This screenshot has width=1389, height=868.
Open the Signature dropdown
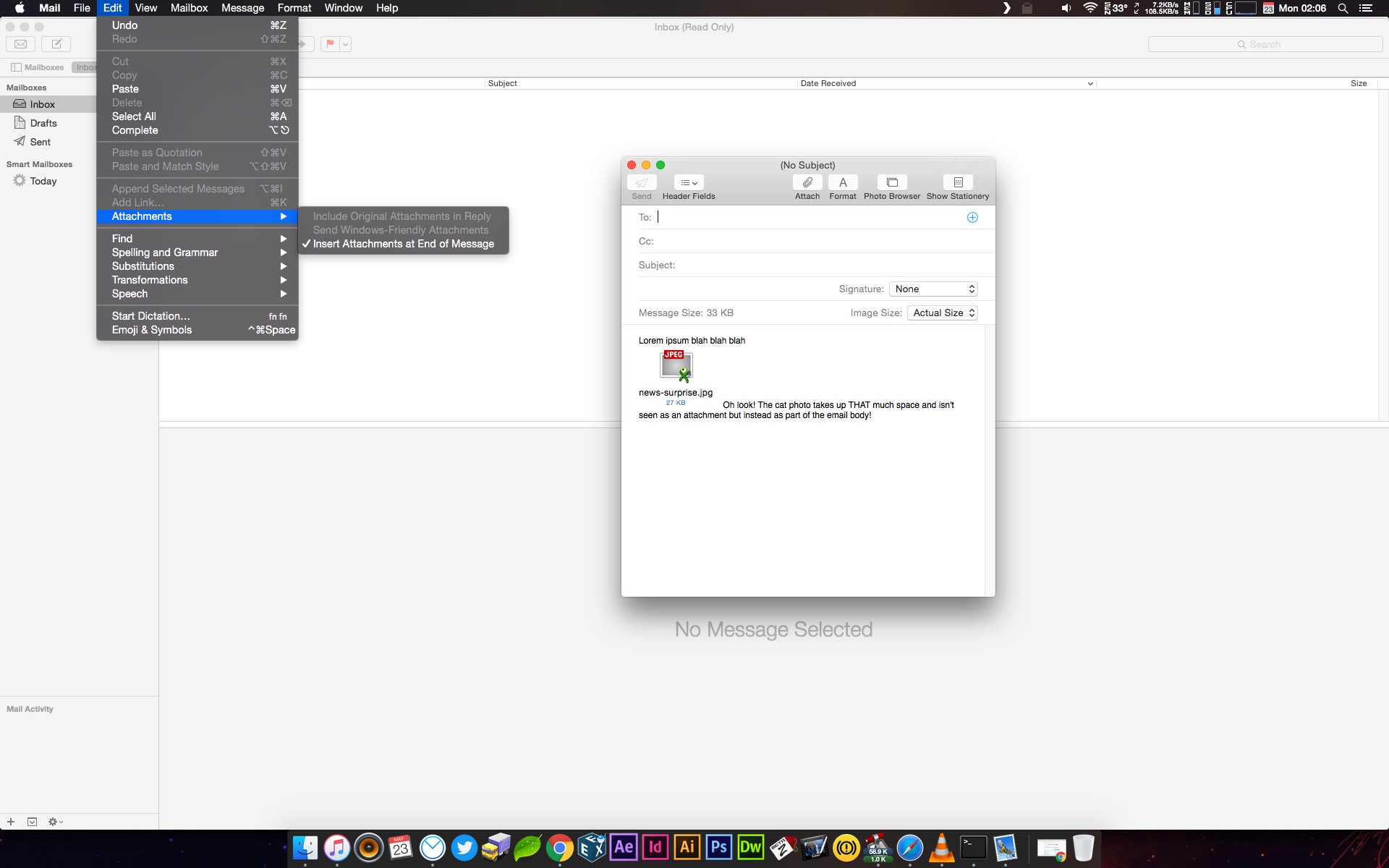pos(933,289)
